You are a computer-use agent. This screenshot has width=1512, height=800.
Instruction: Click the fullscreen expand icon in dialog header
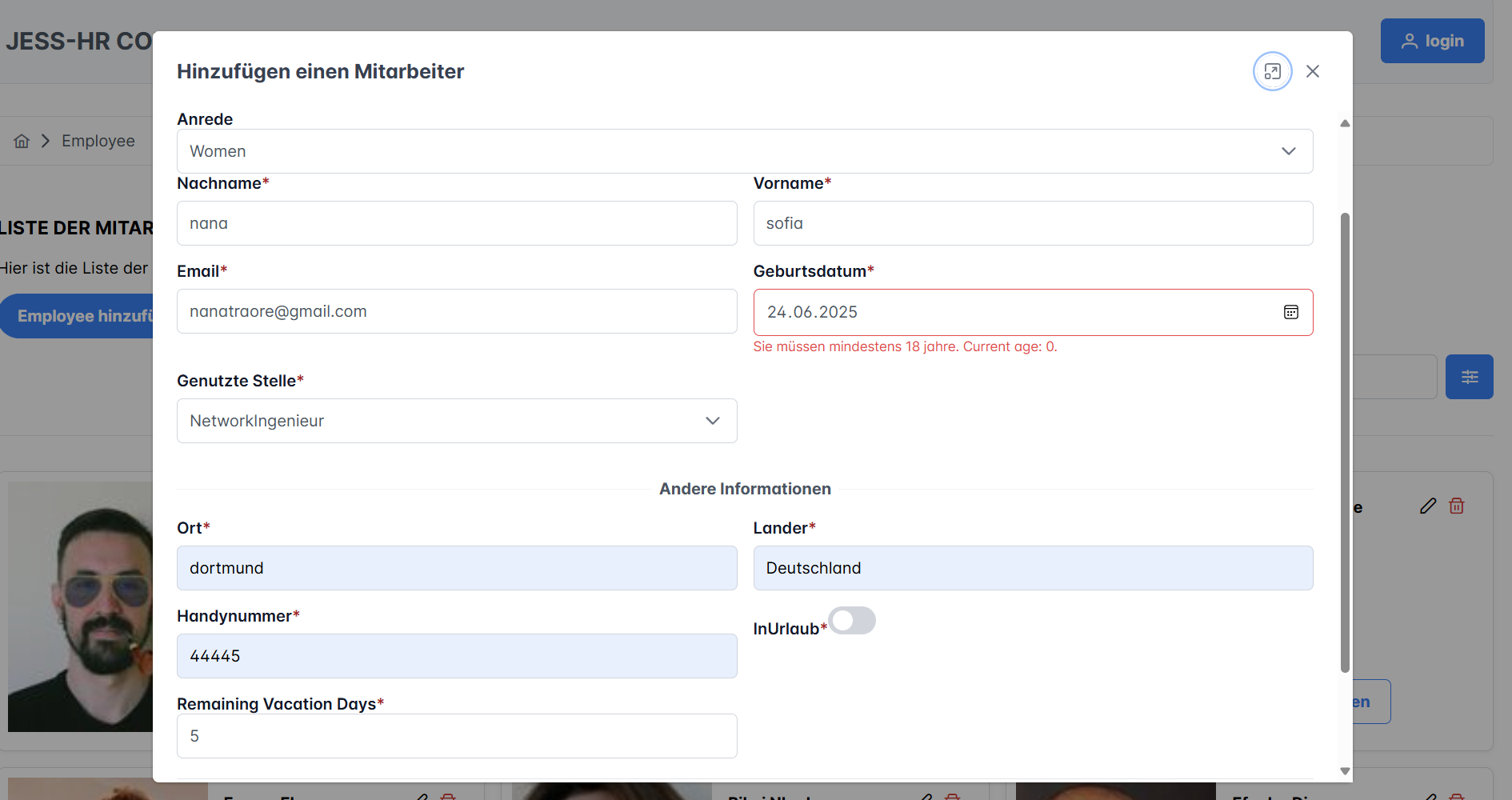[x=1272, y=71]
